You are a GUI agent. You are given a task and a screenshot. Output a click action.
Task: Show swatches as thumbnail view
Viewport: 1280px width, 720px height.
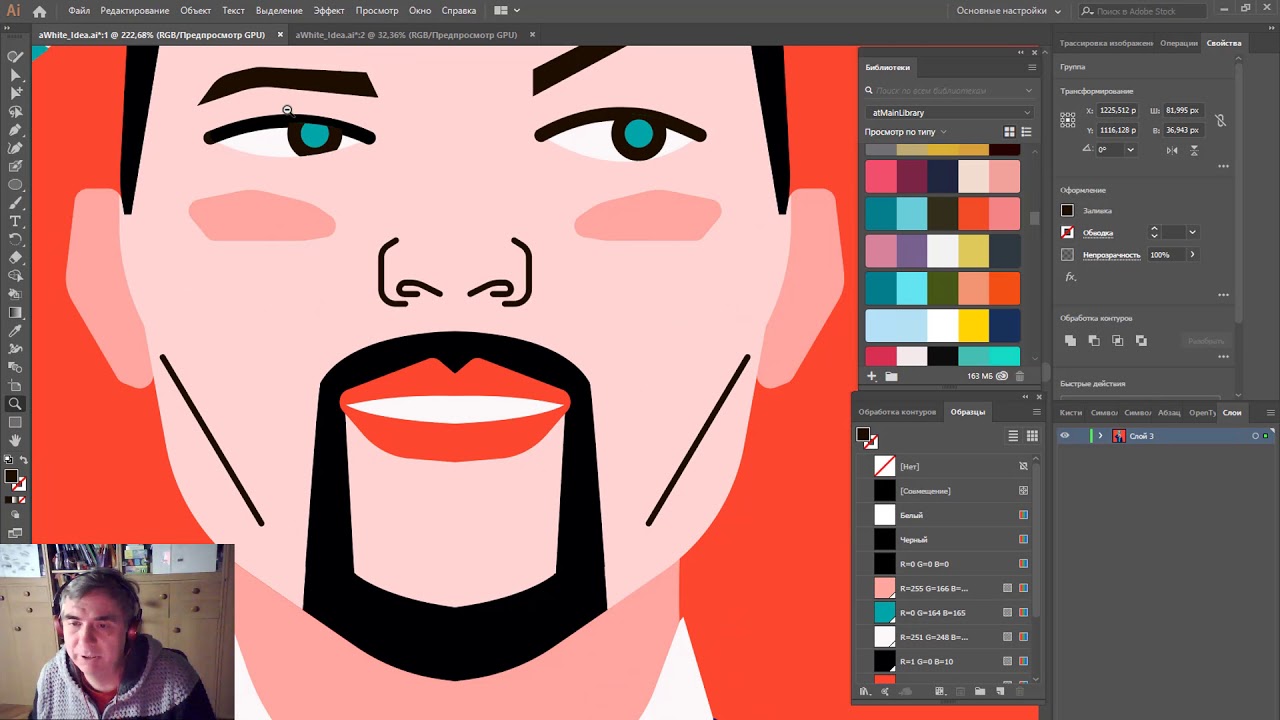pyautogui.click(x=1032, y=436)
